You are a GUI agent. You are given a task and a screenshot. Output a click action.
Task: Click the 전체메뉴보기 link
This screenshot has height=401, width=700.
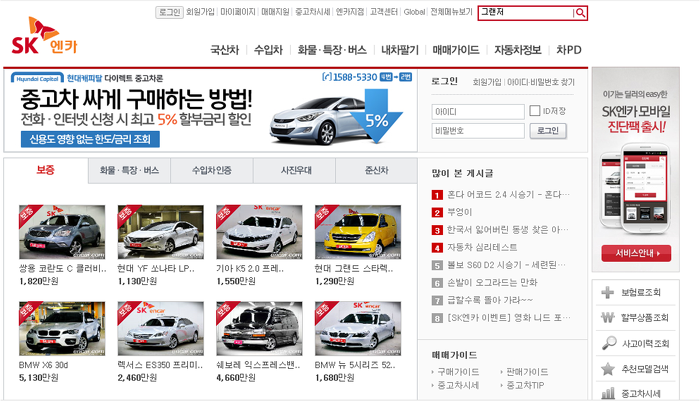tap(451, 12)
